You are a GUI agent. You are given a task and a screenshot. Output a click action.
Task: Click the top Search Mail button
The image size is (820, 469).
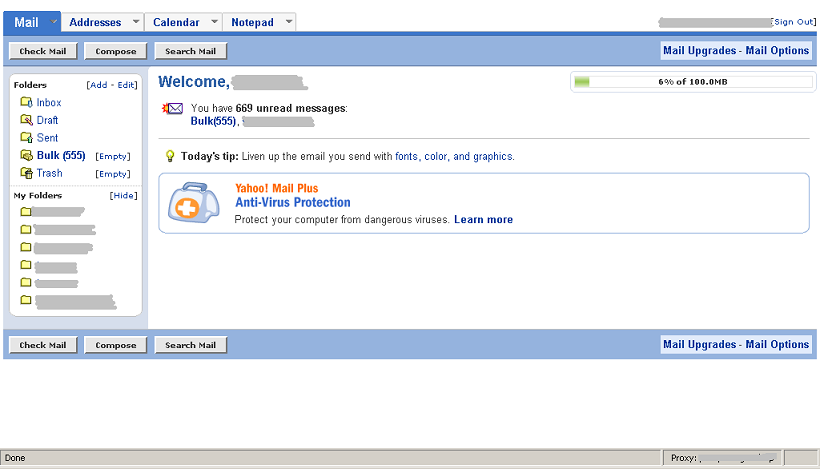click(x=190, y=51)
